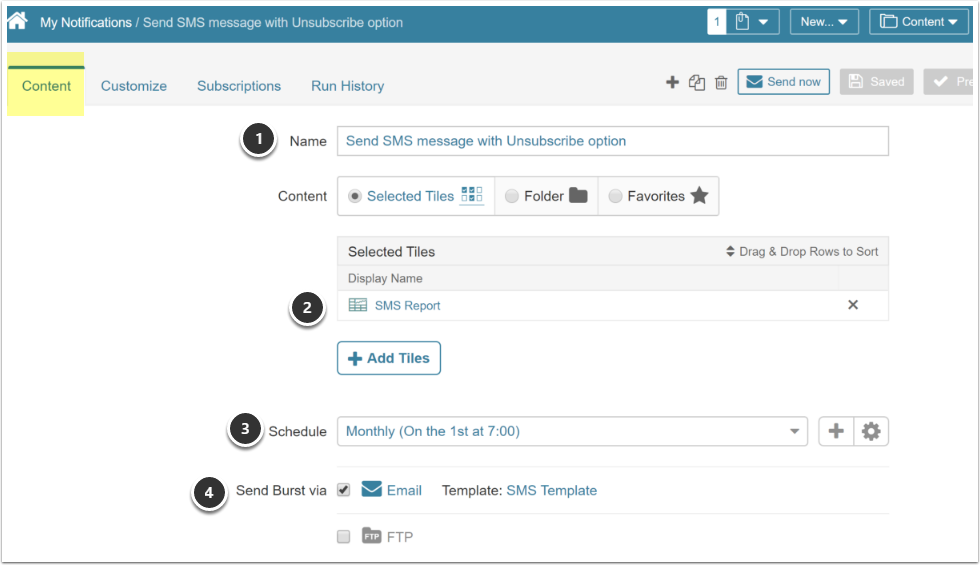Image resolution: width=980 pixels, height=565 pixels.
Task: Click the Email label next to envelope
Action: tap(404, 491)
